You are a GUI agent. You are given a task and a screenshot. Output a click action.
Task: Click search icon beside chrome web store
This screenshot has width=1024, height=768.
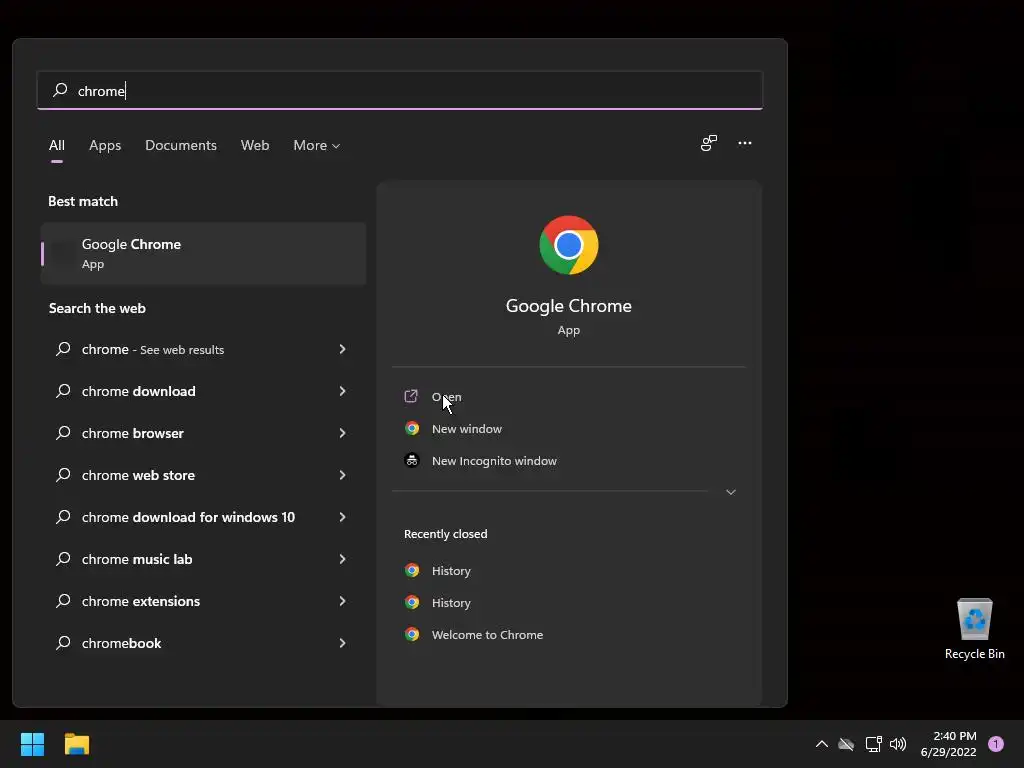(63, 475)
